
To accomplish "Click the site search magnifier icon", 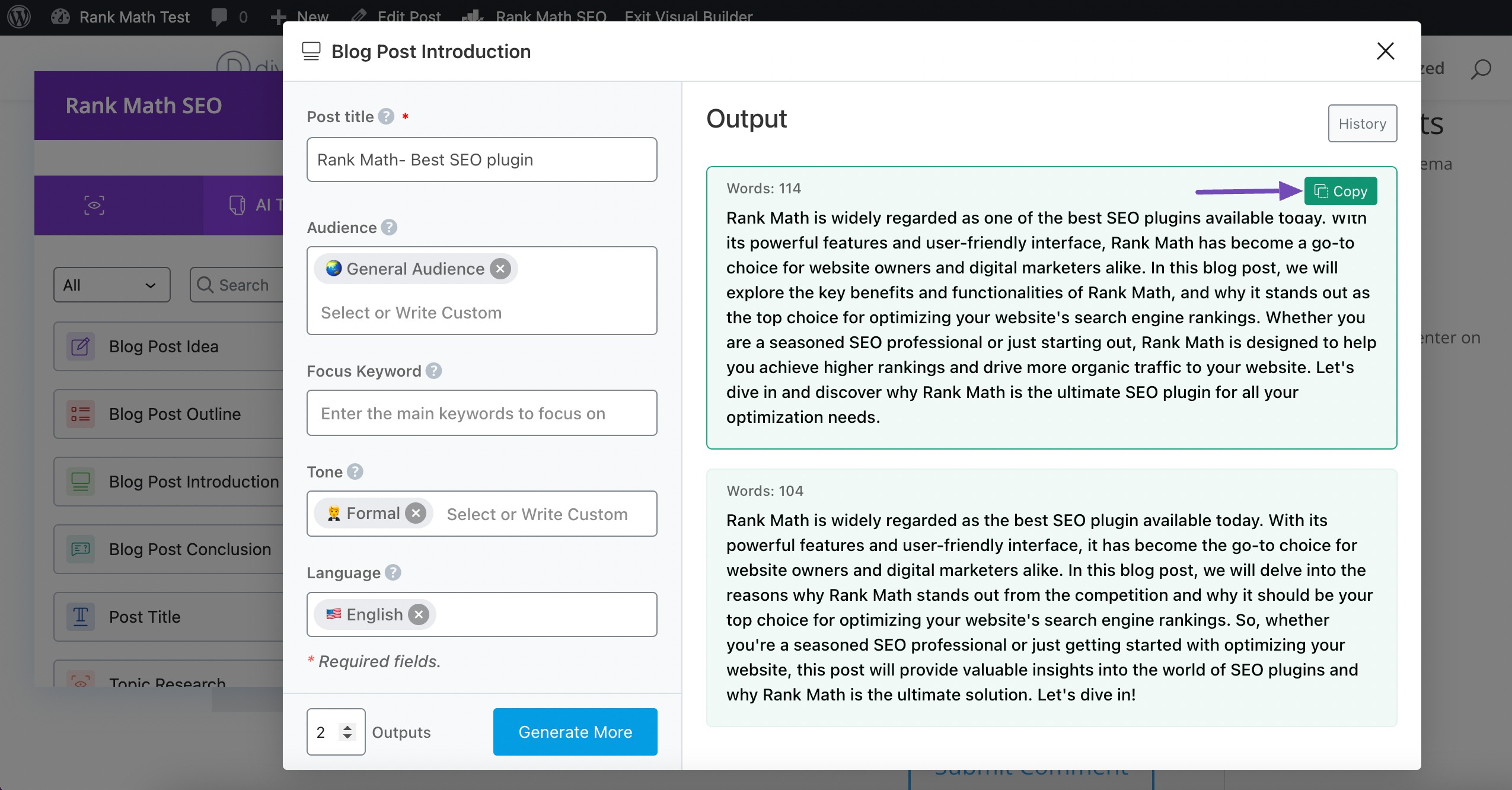I will pyautogui.click(x=1481, y=69).
